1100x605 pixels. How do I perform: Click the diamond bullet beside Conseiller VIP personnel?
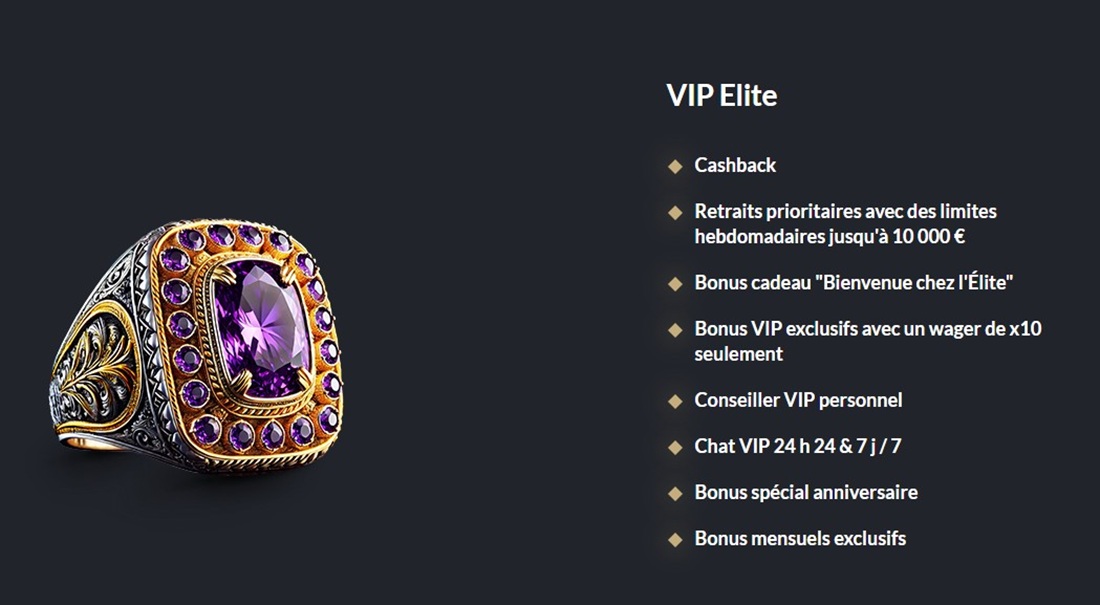click(675, 401)
